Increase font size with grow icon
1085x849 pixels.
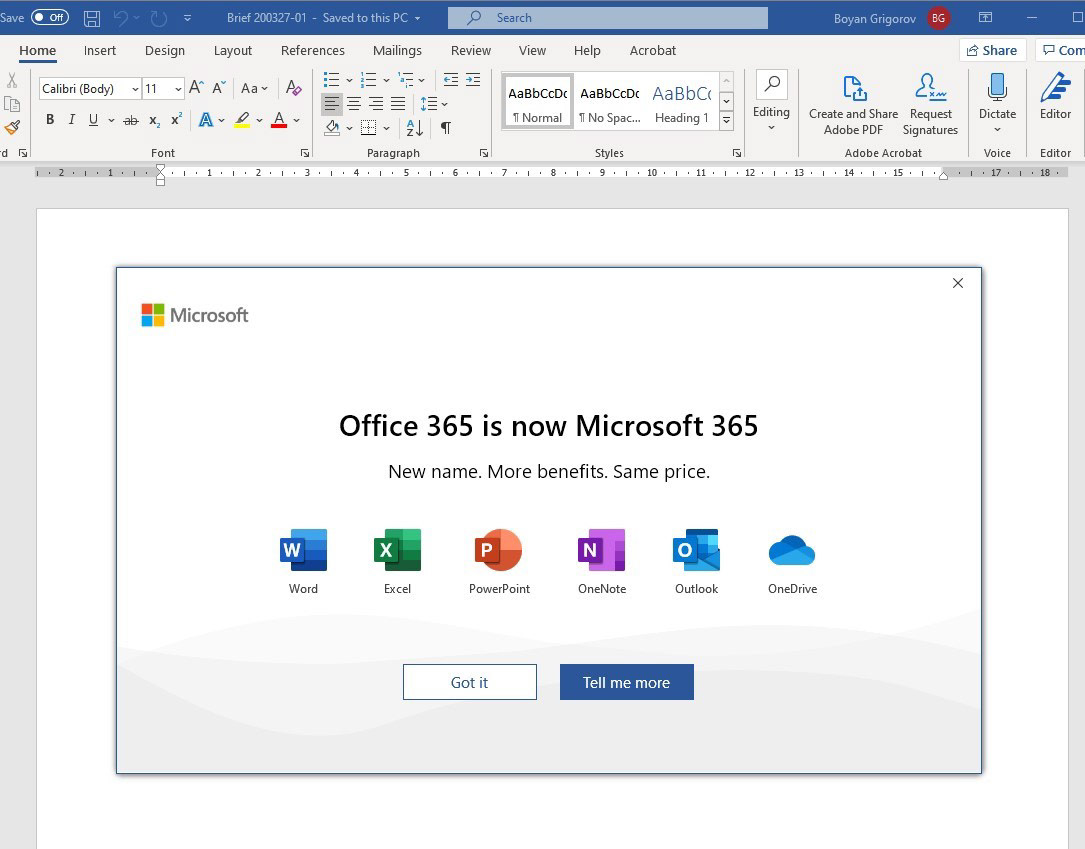(x=197, y=88)
